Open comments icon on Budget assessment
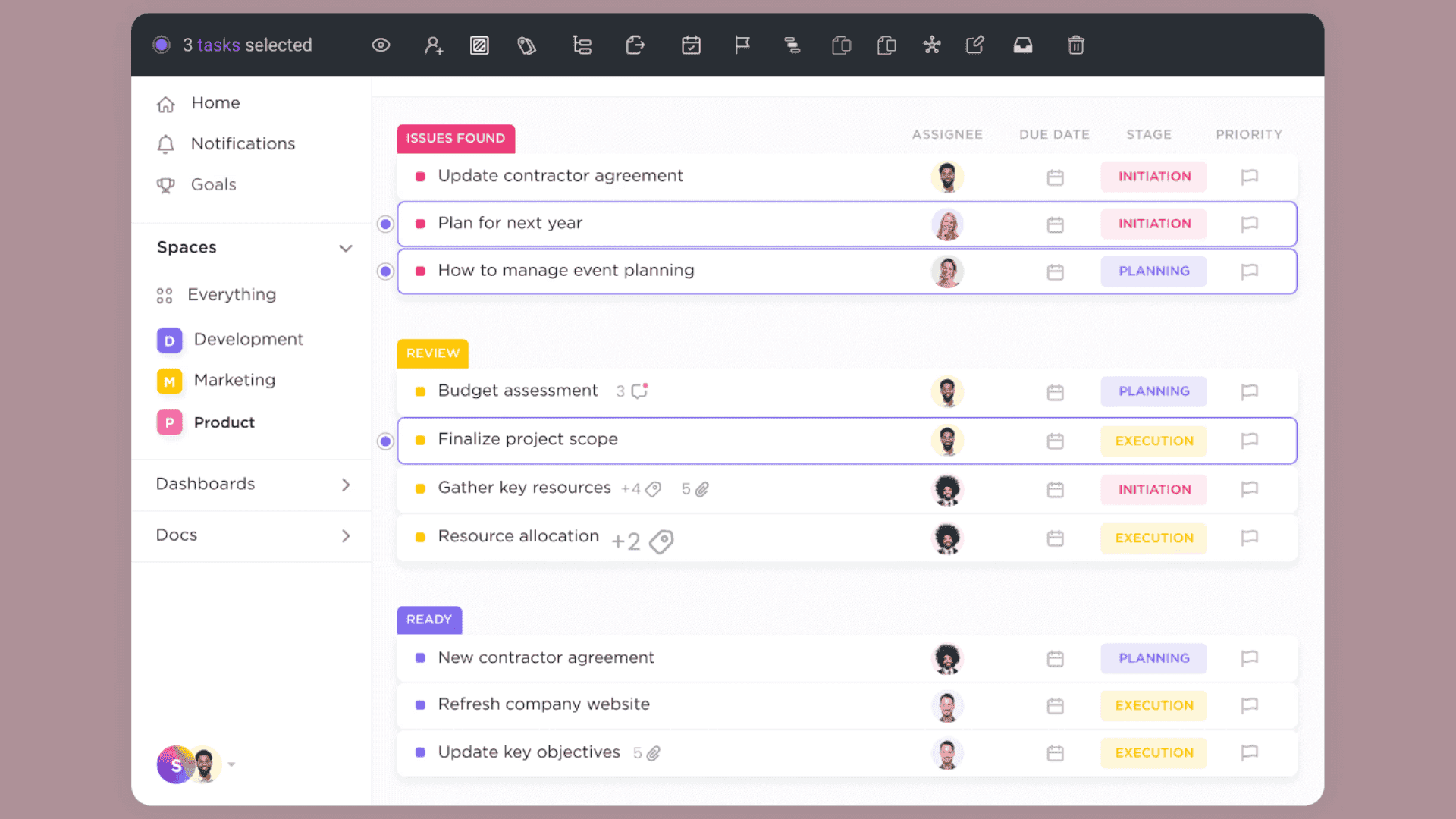The height and width of the screenshot is (819, 1456). (x=639, y=391)
